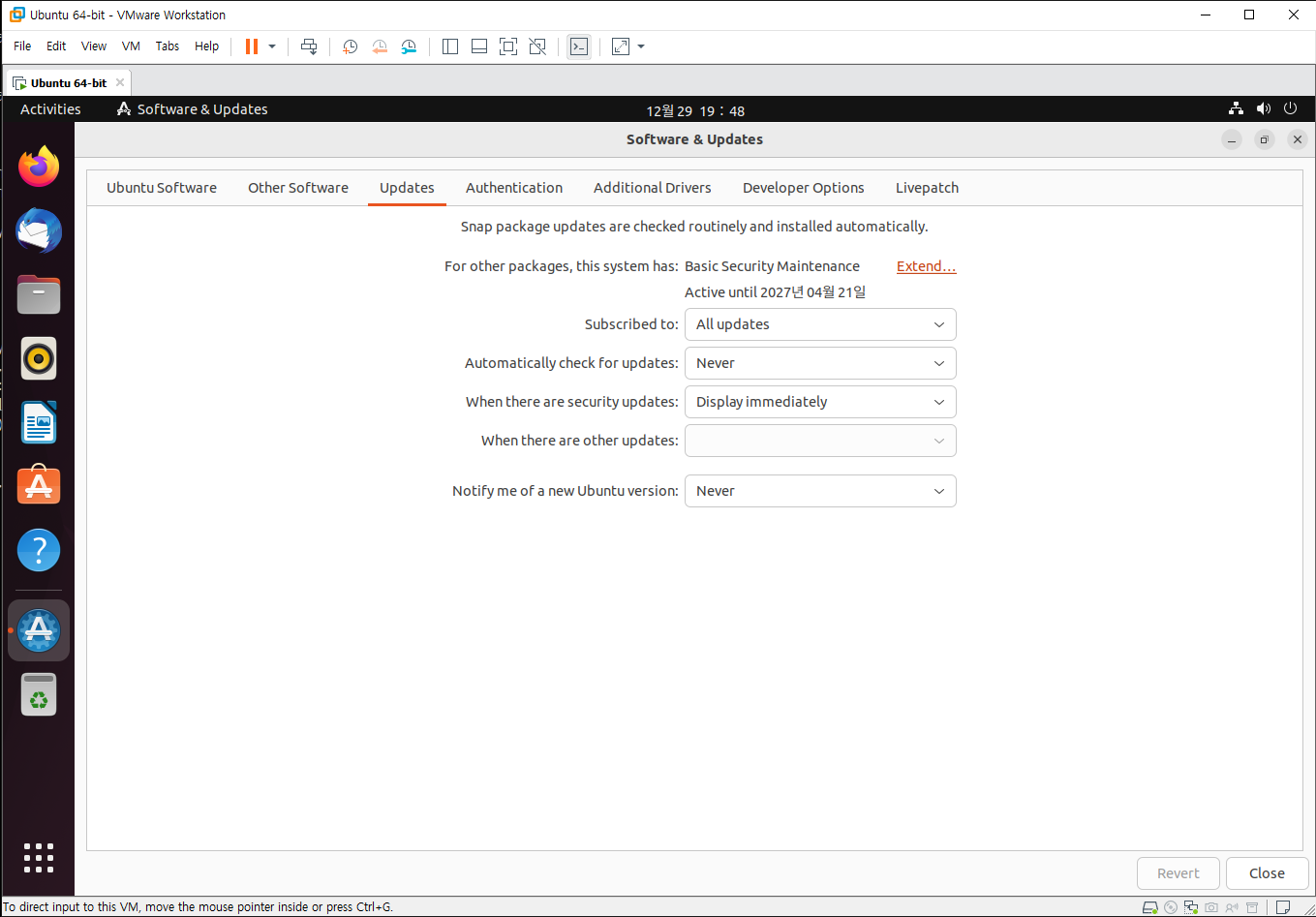Image resolution: width=1316 pixels, height=917 pixels.
Task: Open the Help icon in the dock
Action: (x=39, y=550)
